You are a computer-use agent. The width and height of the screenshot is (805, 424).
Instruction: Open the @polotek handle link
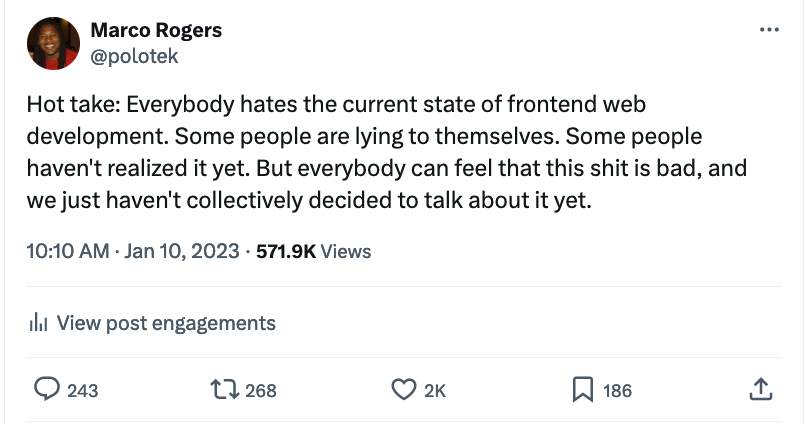(134, 56)
